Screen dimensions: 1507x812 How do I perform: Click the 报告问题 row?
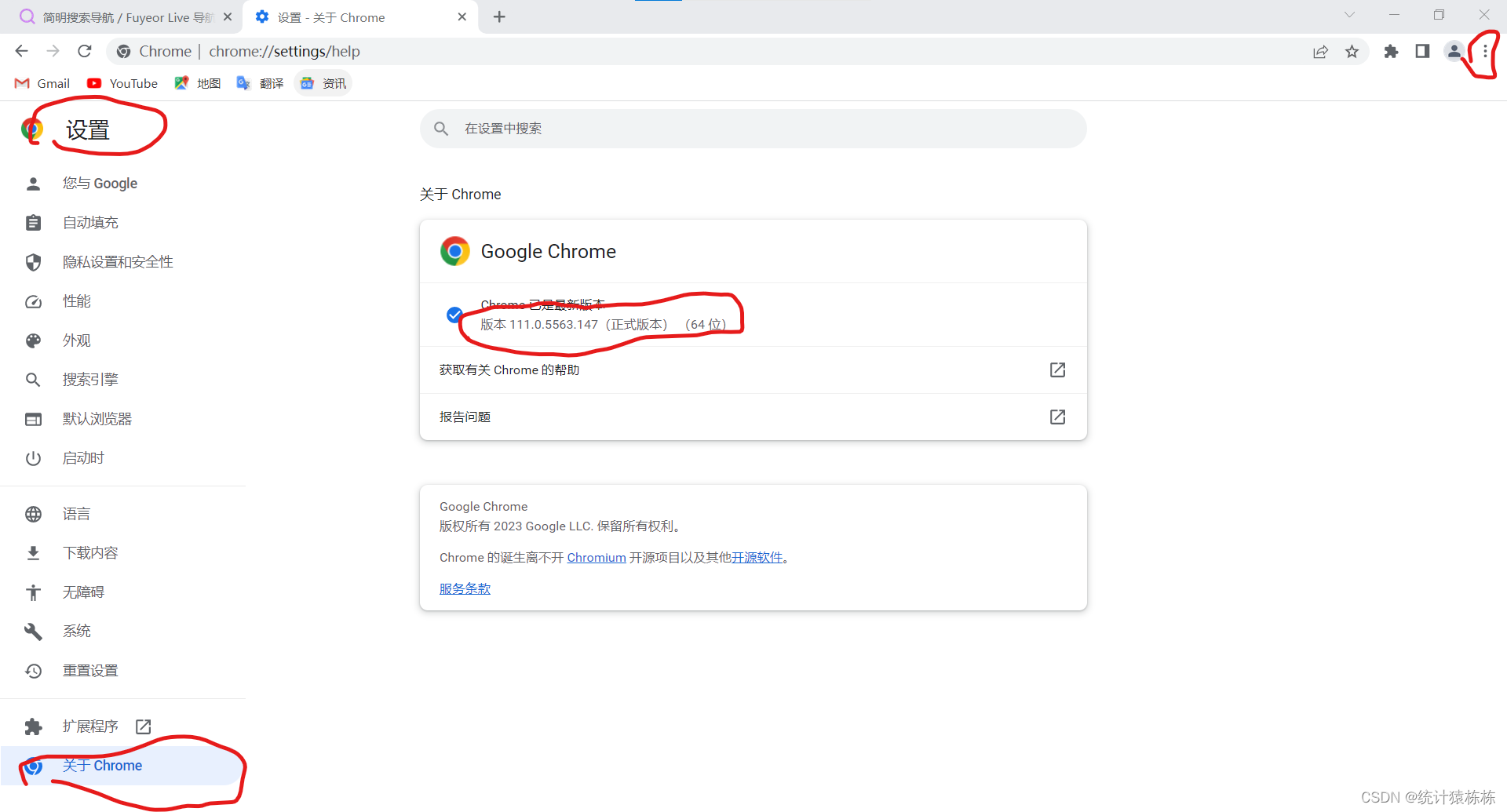(753, 417)
